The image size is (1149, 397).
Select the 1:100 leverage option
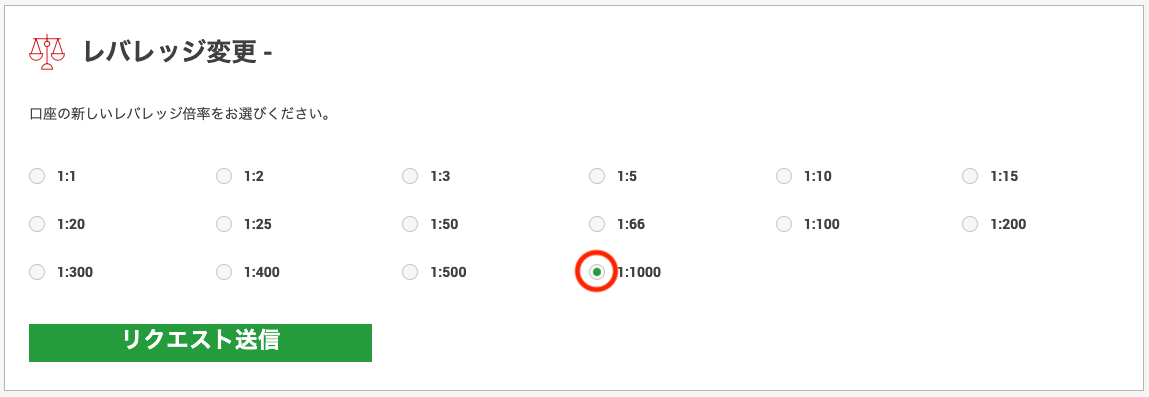tap(784, 224)
